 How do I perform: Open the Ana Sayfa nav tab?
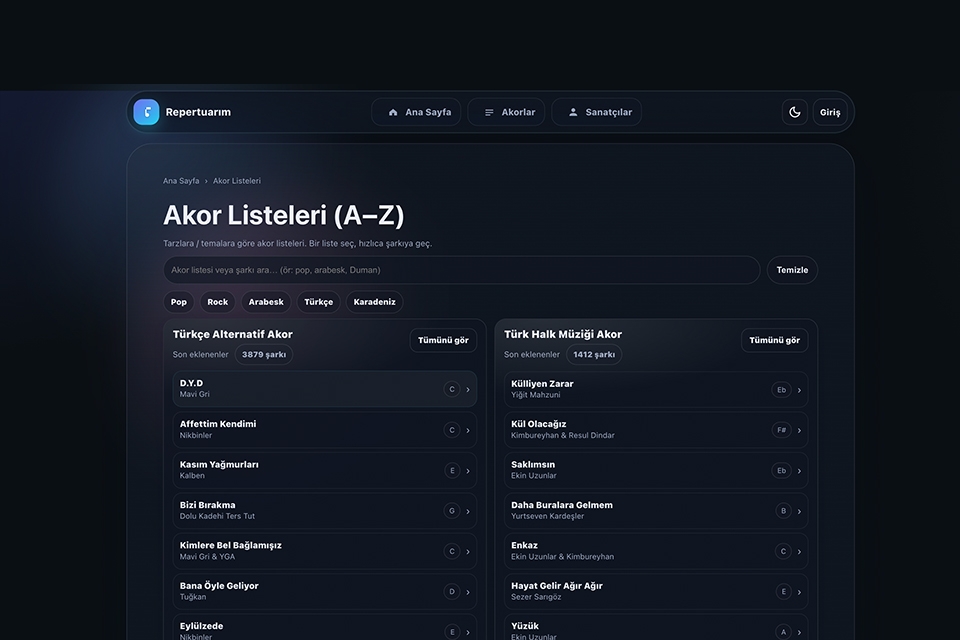point(417,112)
